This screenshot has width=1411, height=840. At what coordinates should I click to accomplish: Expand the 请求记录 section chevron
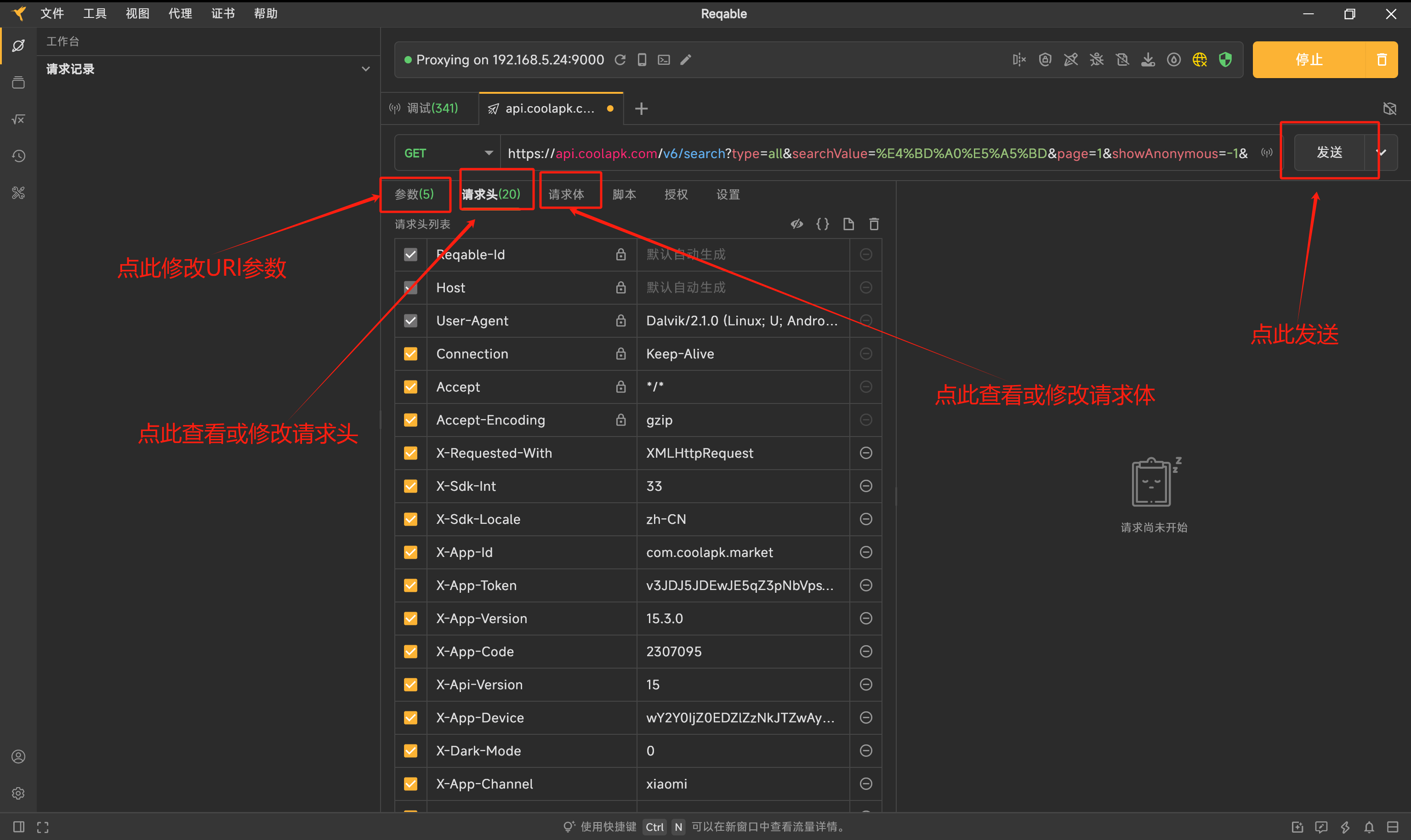click(x=366, y=69)
